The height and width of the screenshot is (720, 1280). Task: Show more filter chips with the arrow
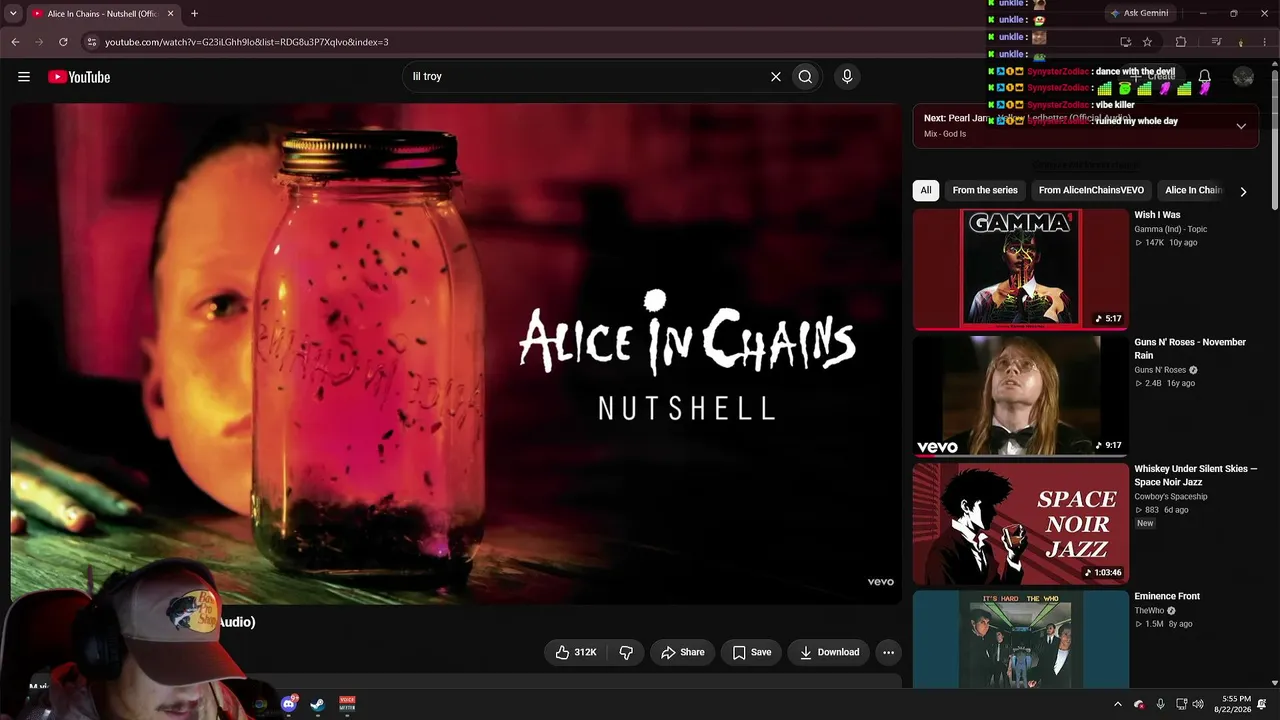[1243, 191]
